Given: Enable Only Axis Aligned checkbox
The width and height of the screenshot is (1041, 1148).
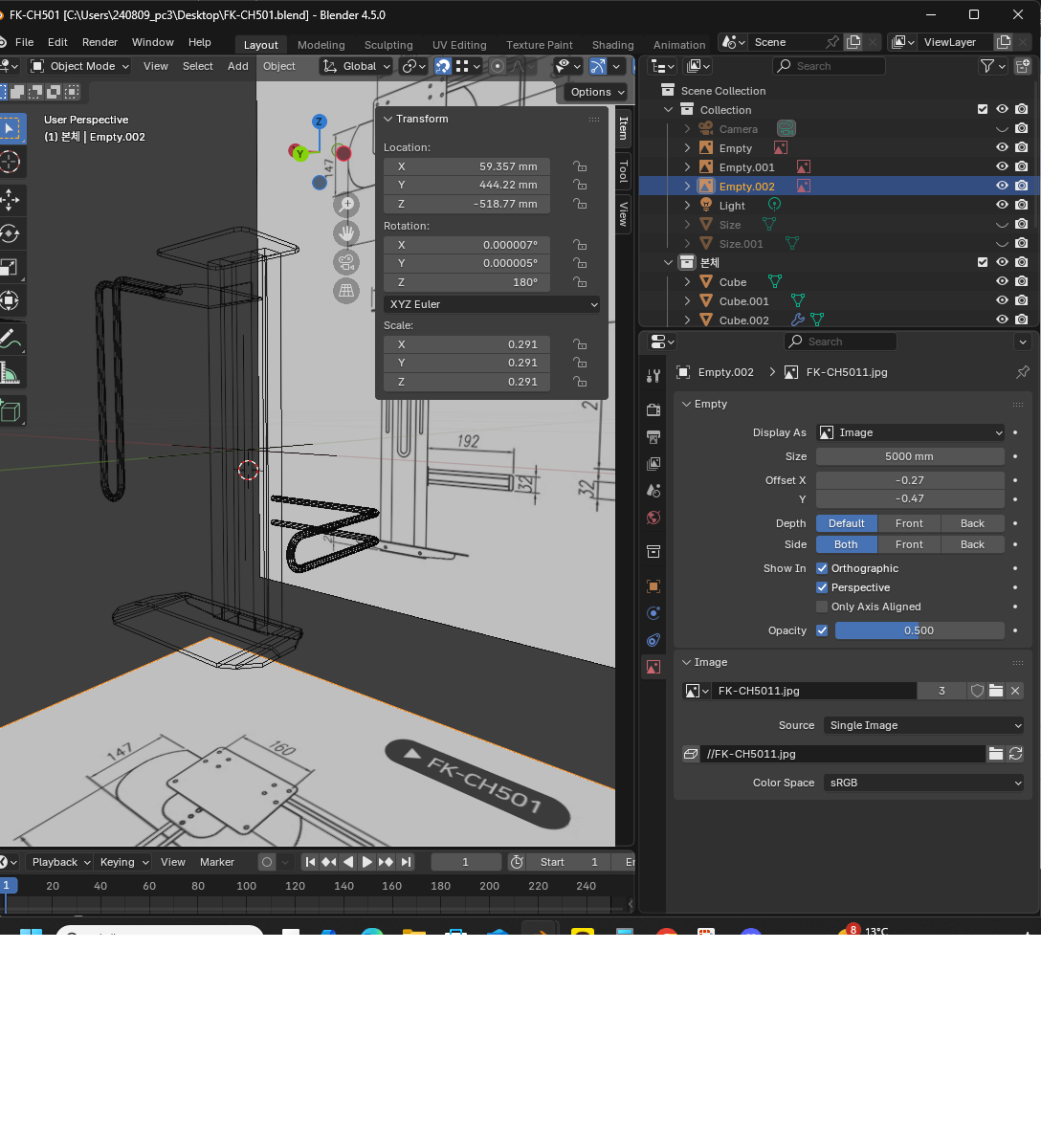Looking at the screenshot, I should coord(822,607).
